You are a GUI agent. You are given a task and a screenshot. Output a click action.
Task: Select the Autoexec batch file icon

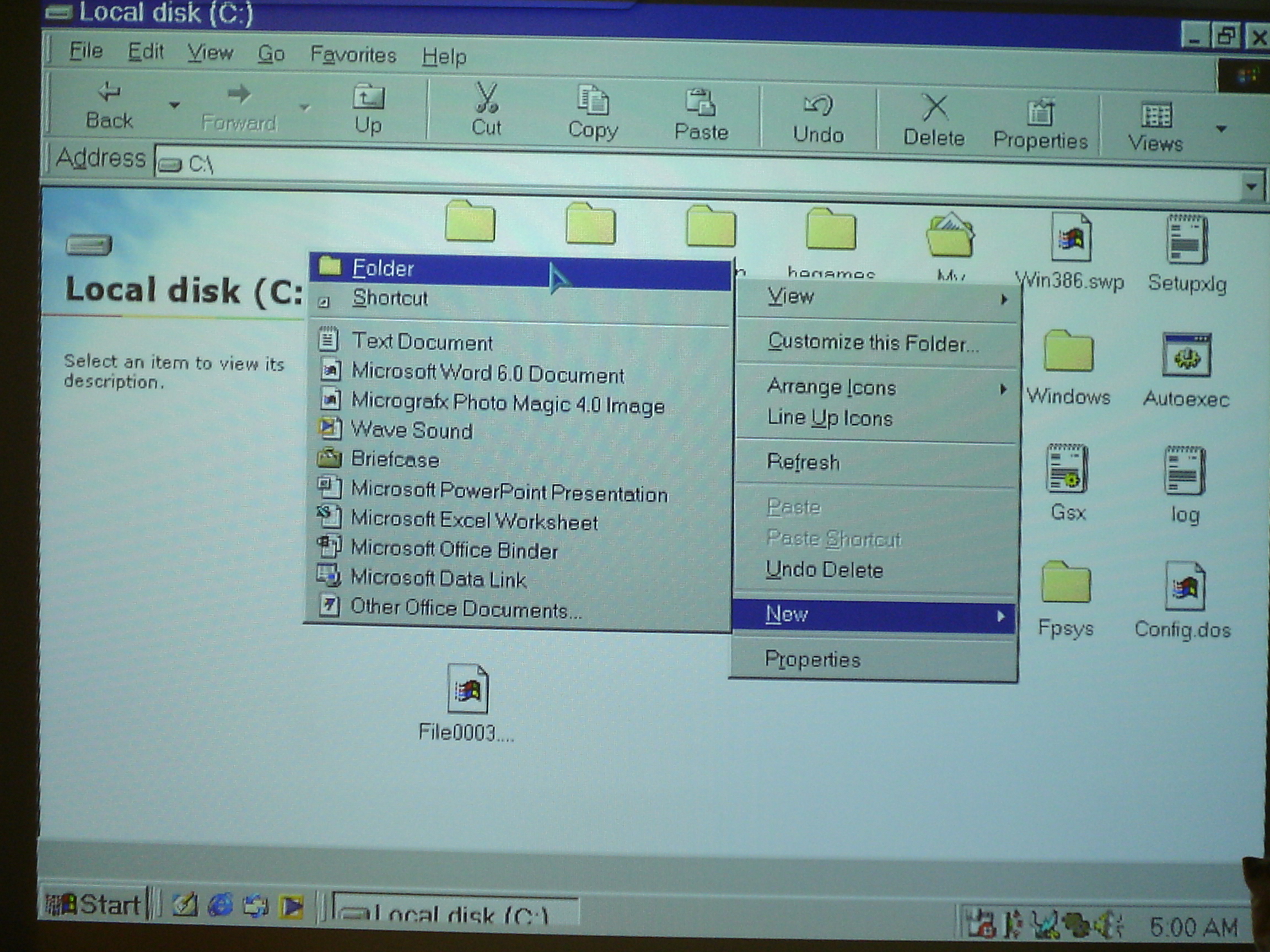[x=1186, y=356]
